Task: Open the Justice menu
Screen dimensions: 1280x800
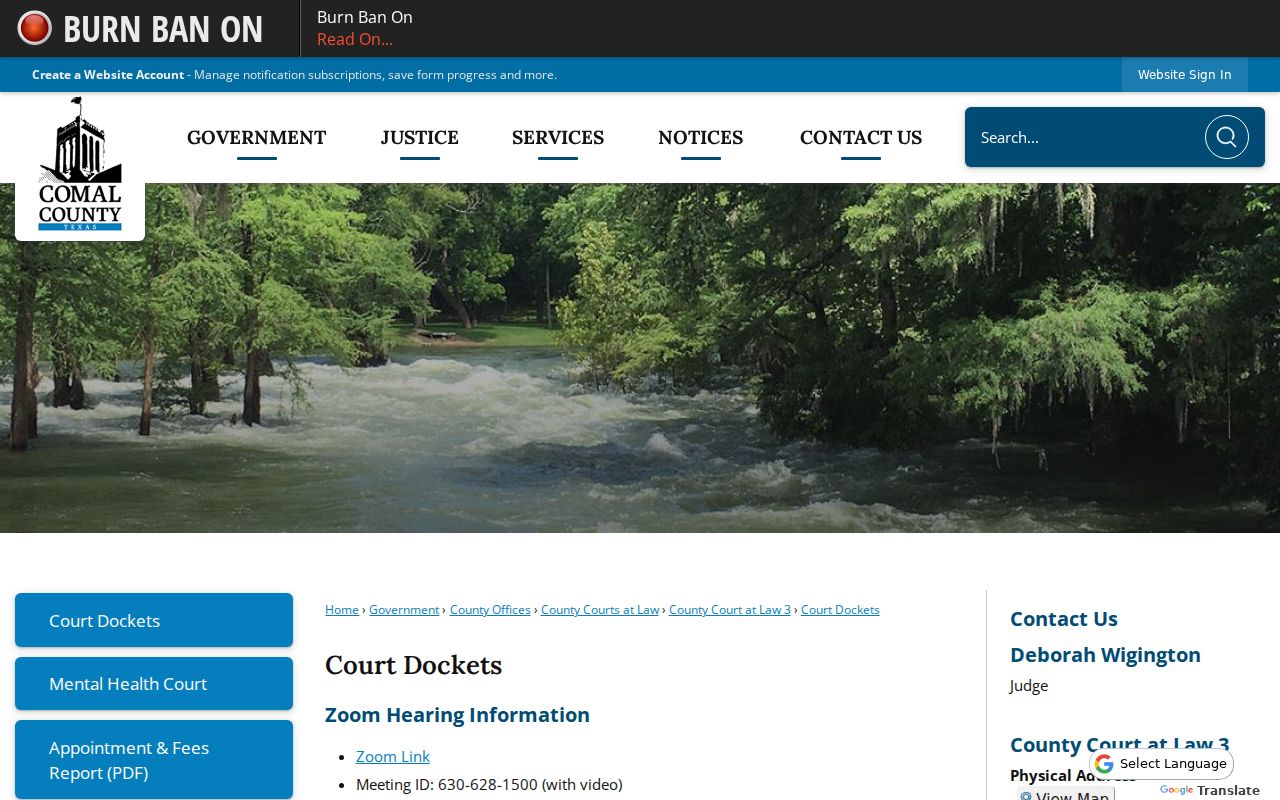Action: click(419, 138)
